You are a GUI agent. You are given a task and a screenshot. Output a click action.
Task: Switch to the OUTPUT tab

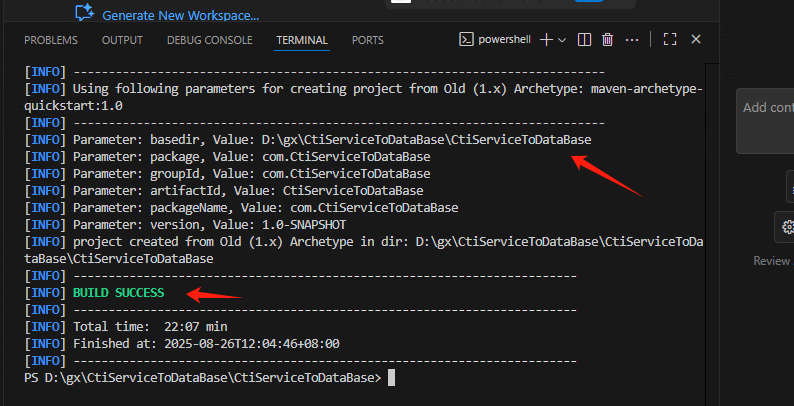122,40
